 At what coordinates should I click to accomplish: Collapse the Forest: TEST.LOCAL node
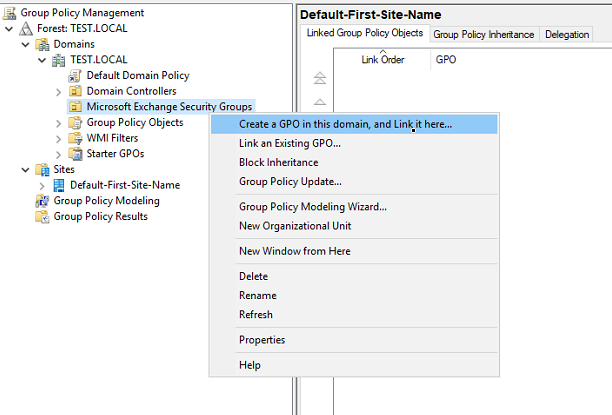9,29
